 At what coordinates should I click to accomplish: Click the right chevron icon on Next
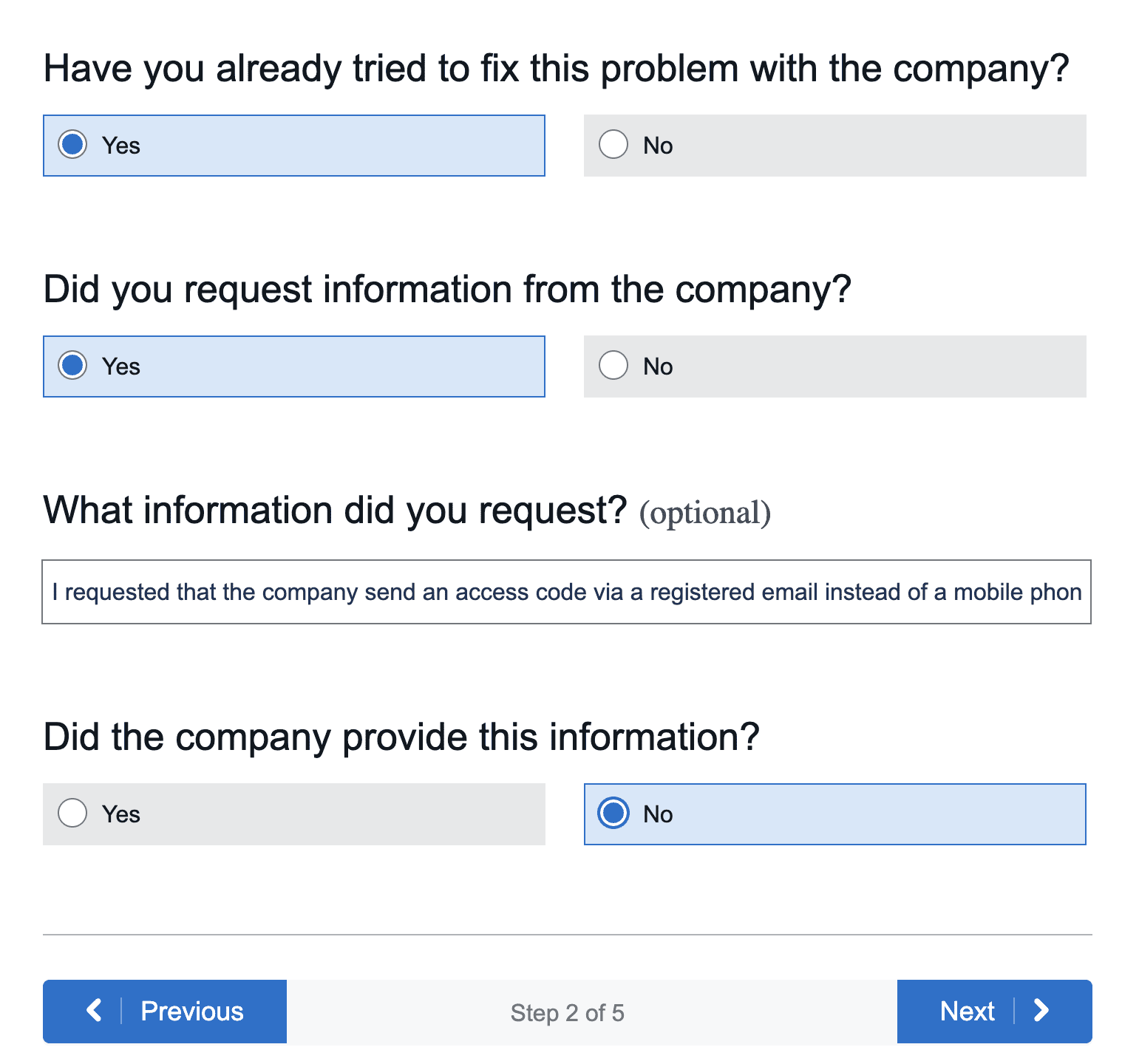[1041, 1010]
